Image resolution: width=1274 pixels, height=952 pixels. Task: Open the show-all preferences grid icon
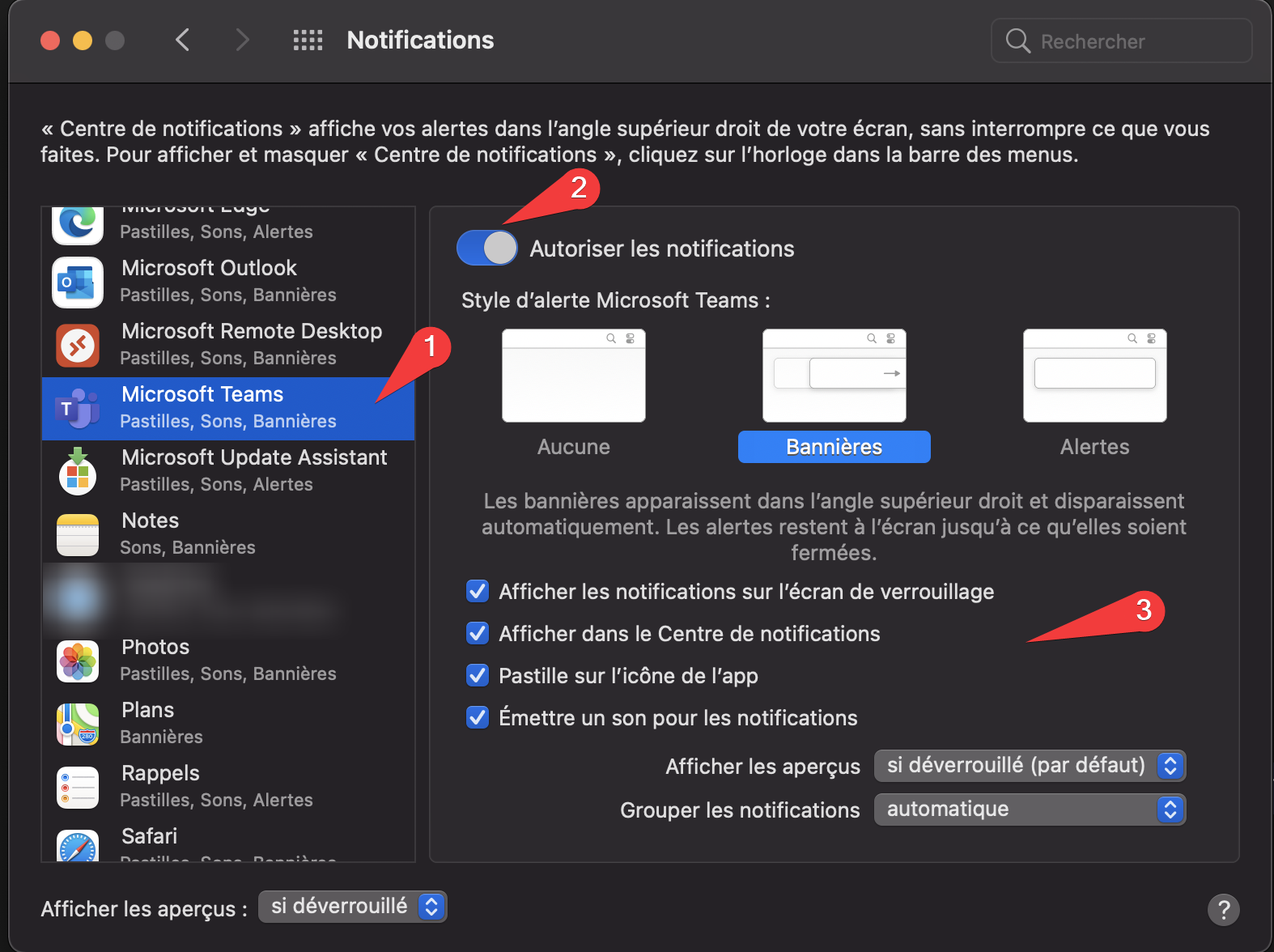tap(308, 40)
